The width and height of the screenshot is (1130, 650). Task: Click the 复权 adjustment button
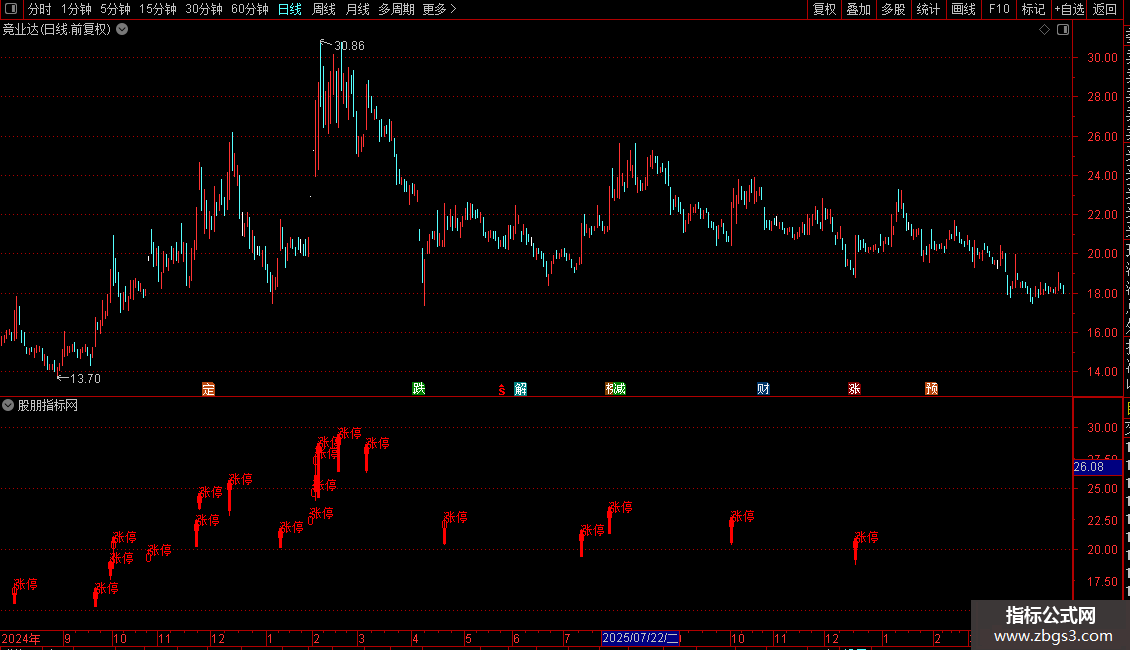click(824, 9)
